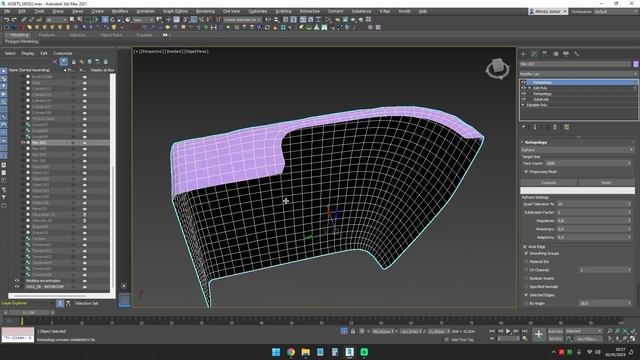The width and height of the screenshot is (640, 360).
Task: Open the Modifier List dropdown
Action: [x=578, y=74]
